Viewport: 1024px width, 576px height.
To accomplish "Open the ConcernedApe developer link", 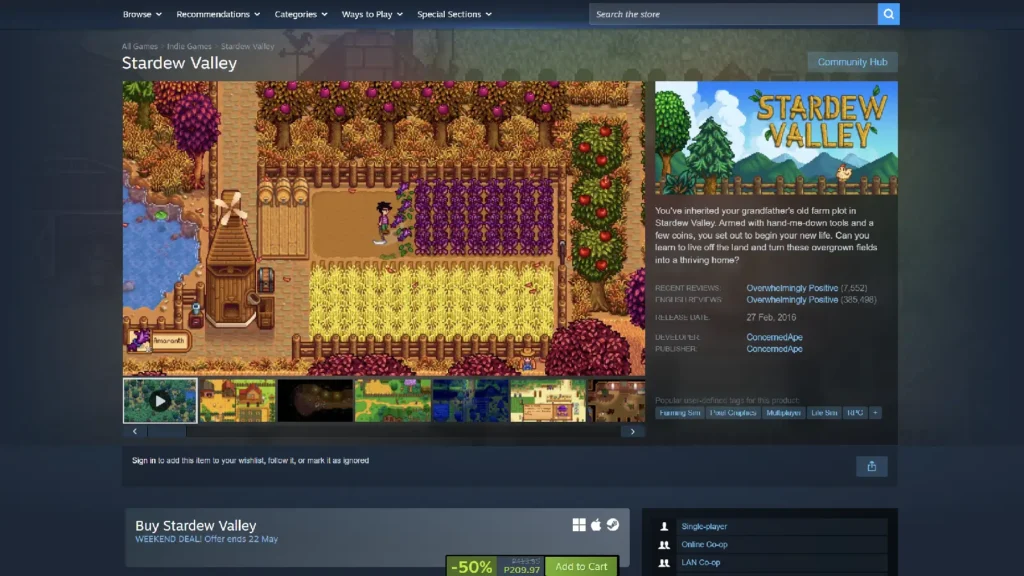I will point(775,337).
